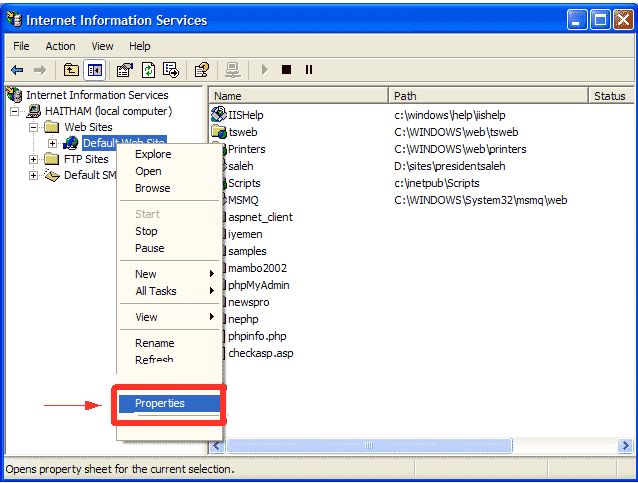The image size is (638, 483).
Task: Click the horizontal scrollbar thumb
Action: [369, 446]
